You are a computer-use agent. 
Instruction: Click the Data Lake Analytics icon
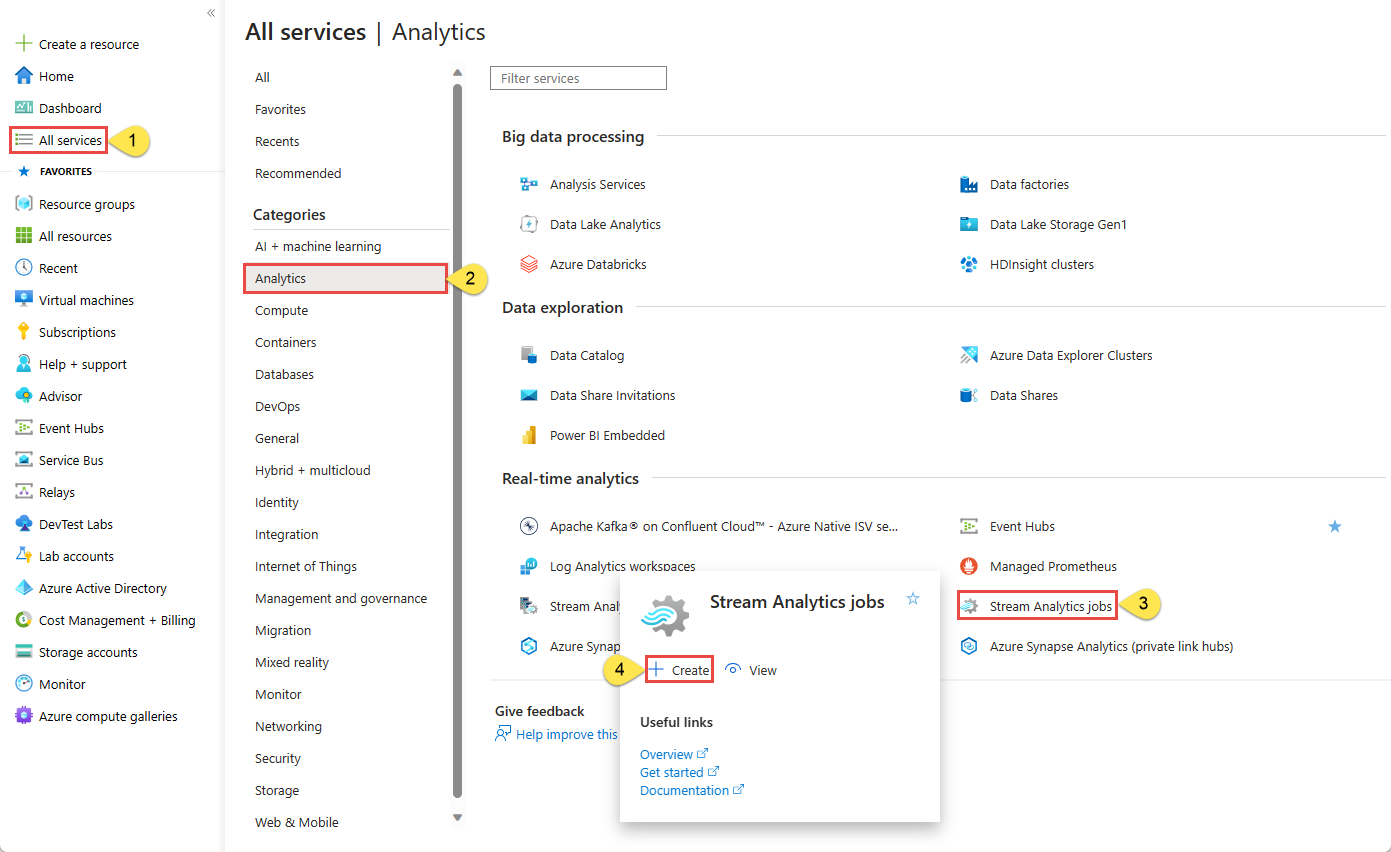530,224
